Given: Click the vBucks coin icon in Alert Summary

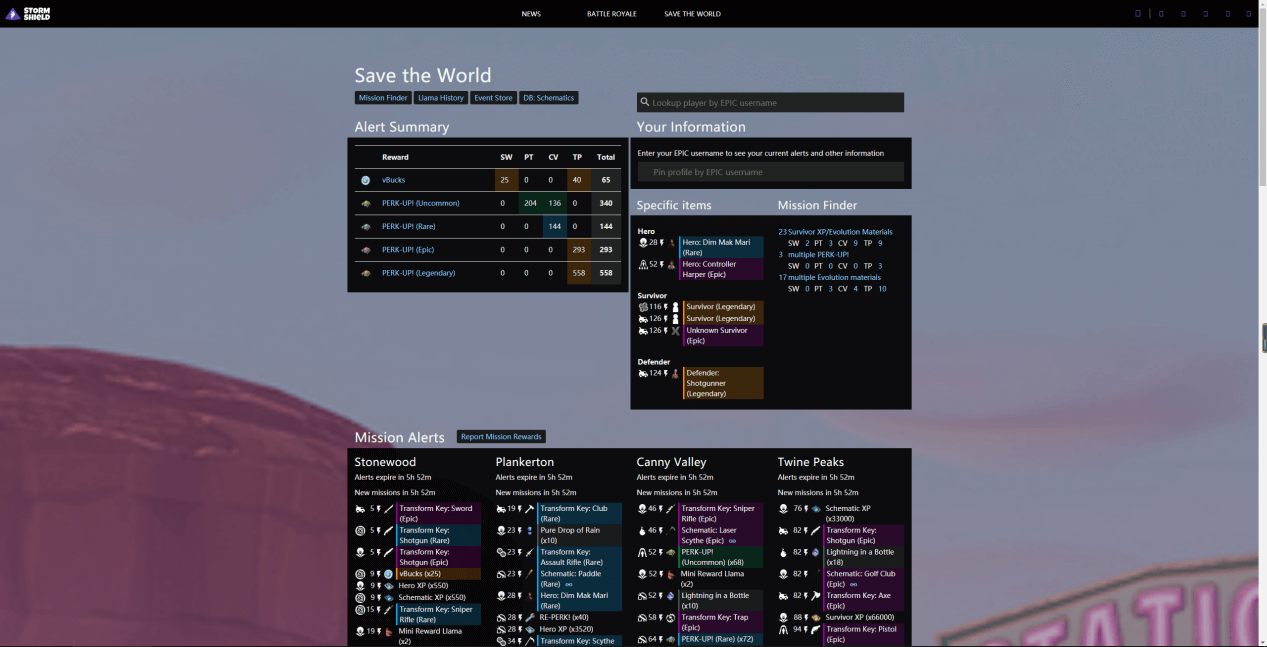Looking at the screenshot, I should pos(366,180).
